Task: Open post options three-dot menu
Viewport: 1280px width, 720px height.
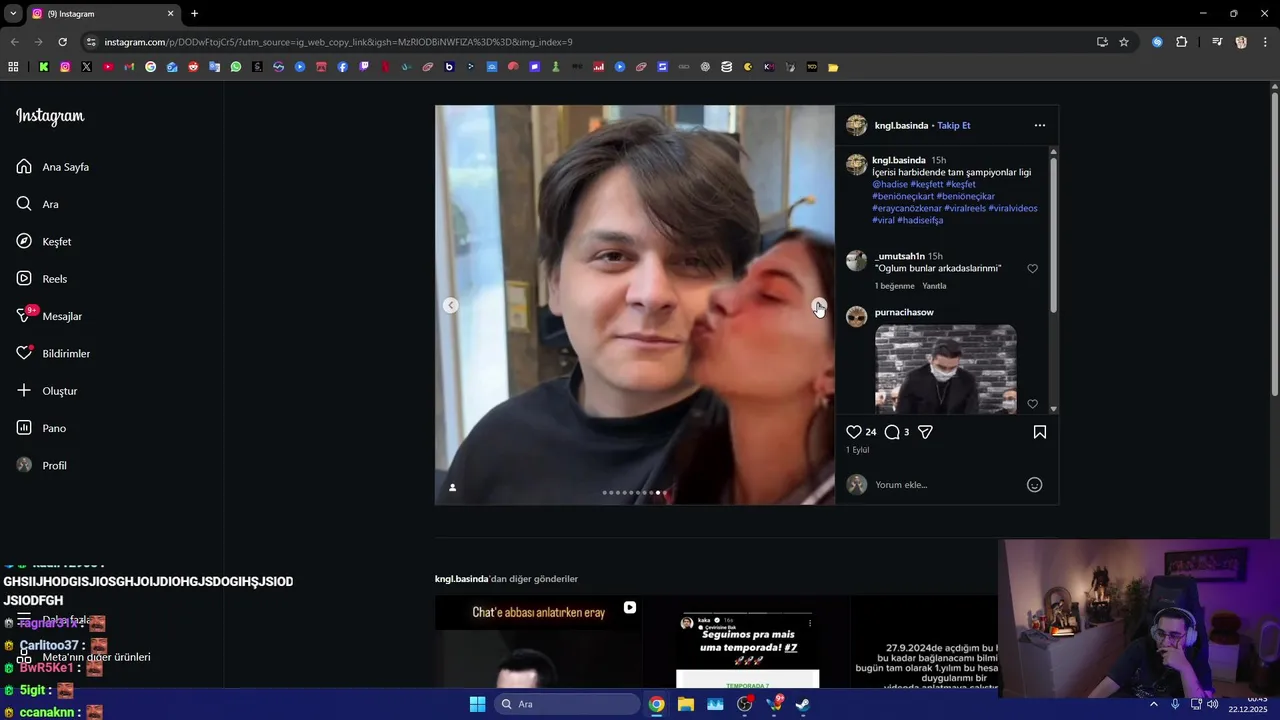Action: [x=1040, y=125]
